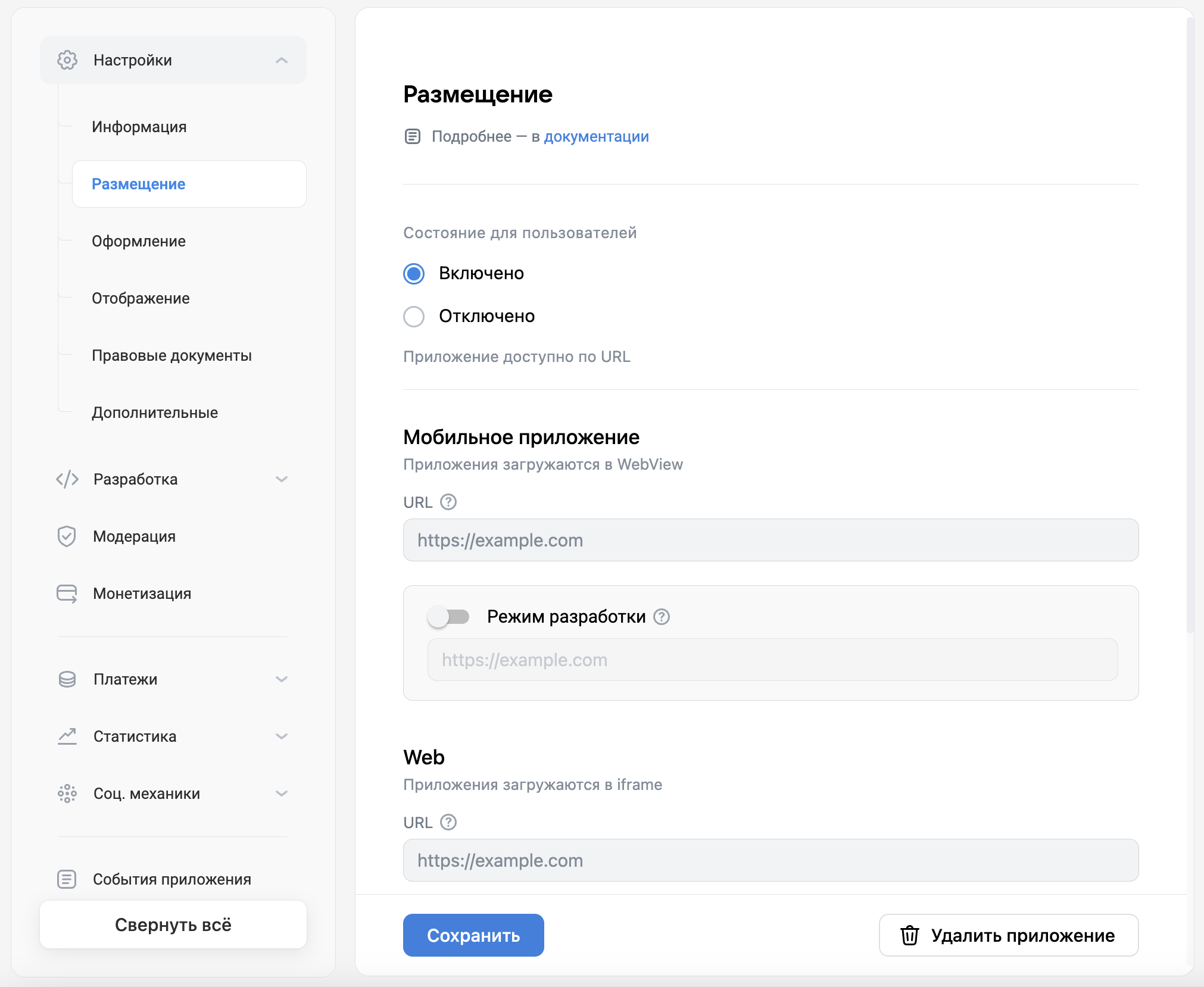The width and height of the screenshot is (1204, 987).
Task: Click the dots icon for Соц. механики
Action: click(x=67, y=794)
